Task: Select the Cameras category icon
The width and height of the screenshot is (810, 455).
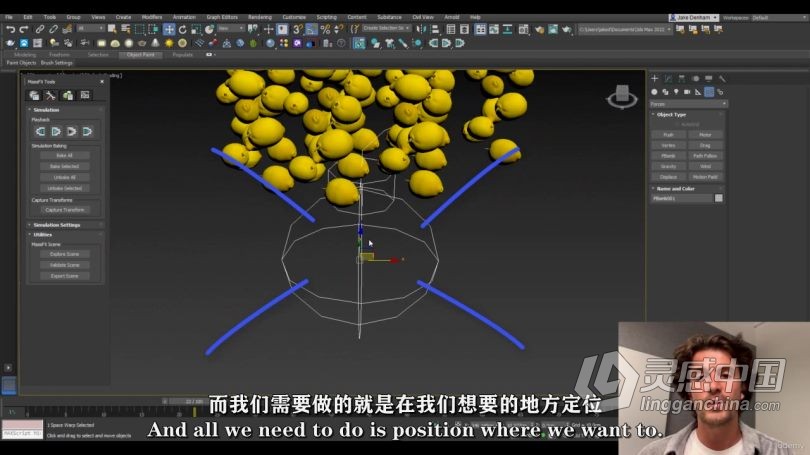Action: (687, 92)
